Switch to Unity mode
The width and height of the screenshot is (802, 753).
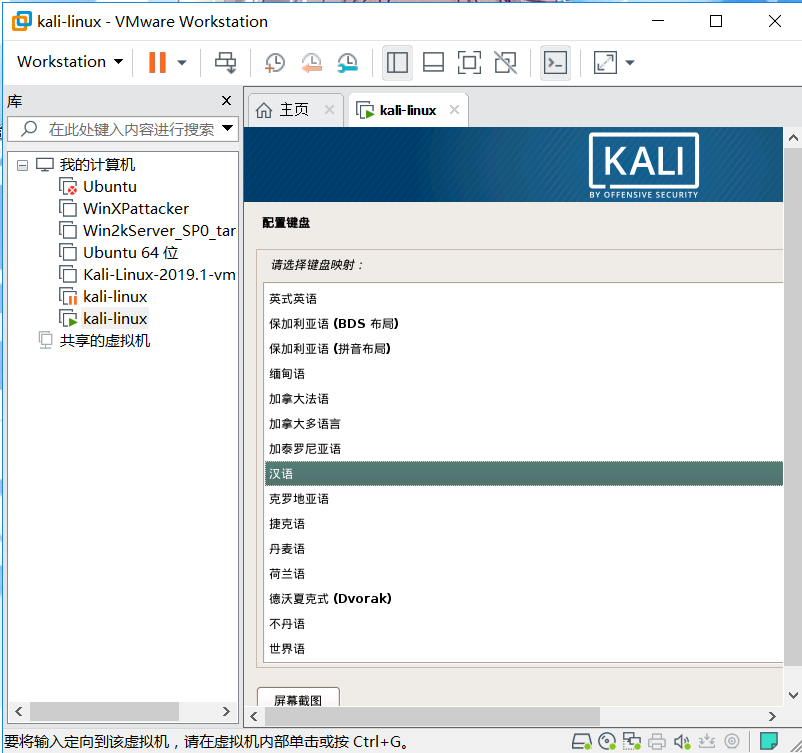coord(505,62)
